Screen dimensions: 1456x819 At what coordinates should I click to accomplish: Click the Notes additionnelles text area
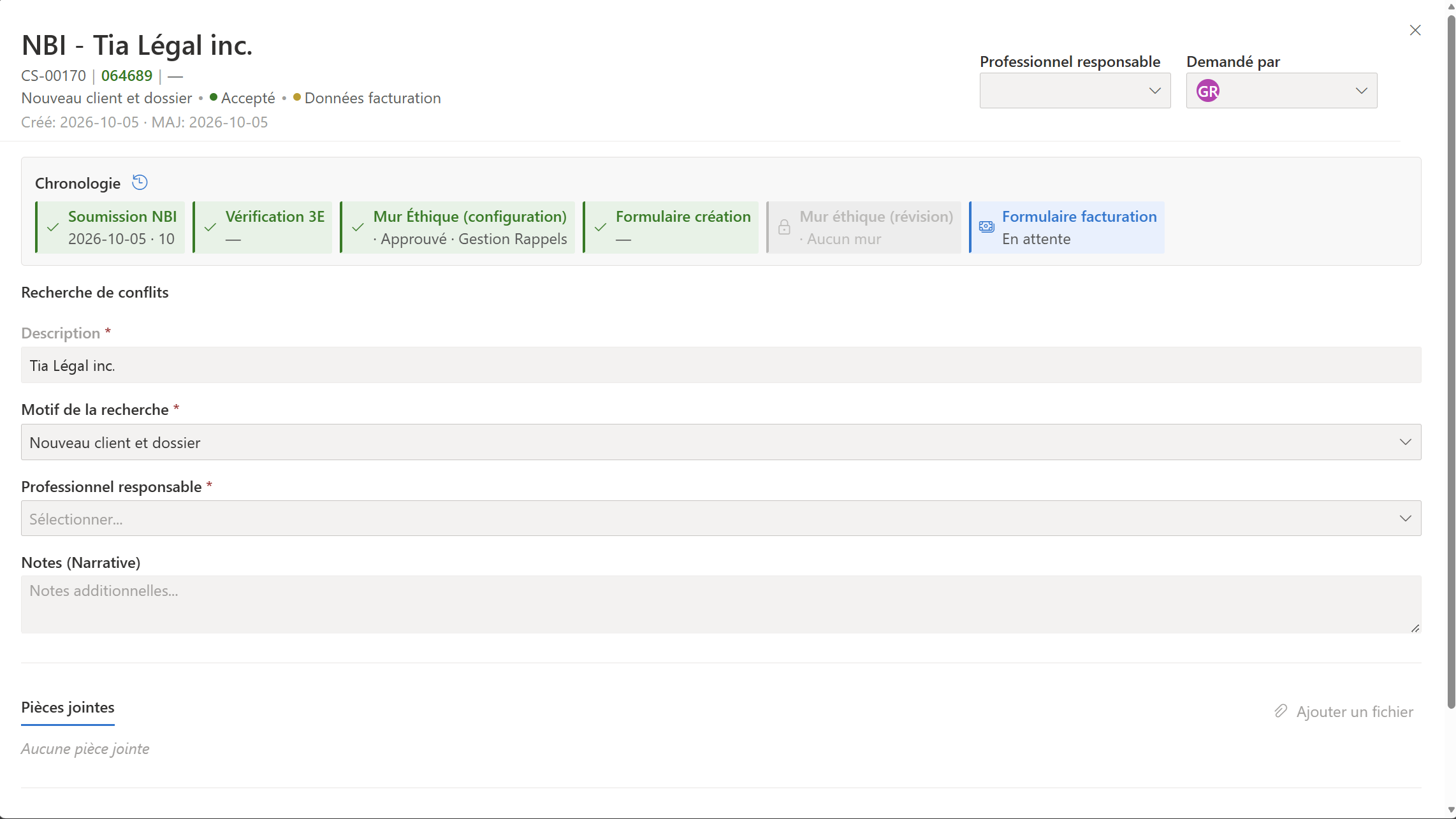[721, 604]
